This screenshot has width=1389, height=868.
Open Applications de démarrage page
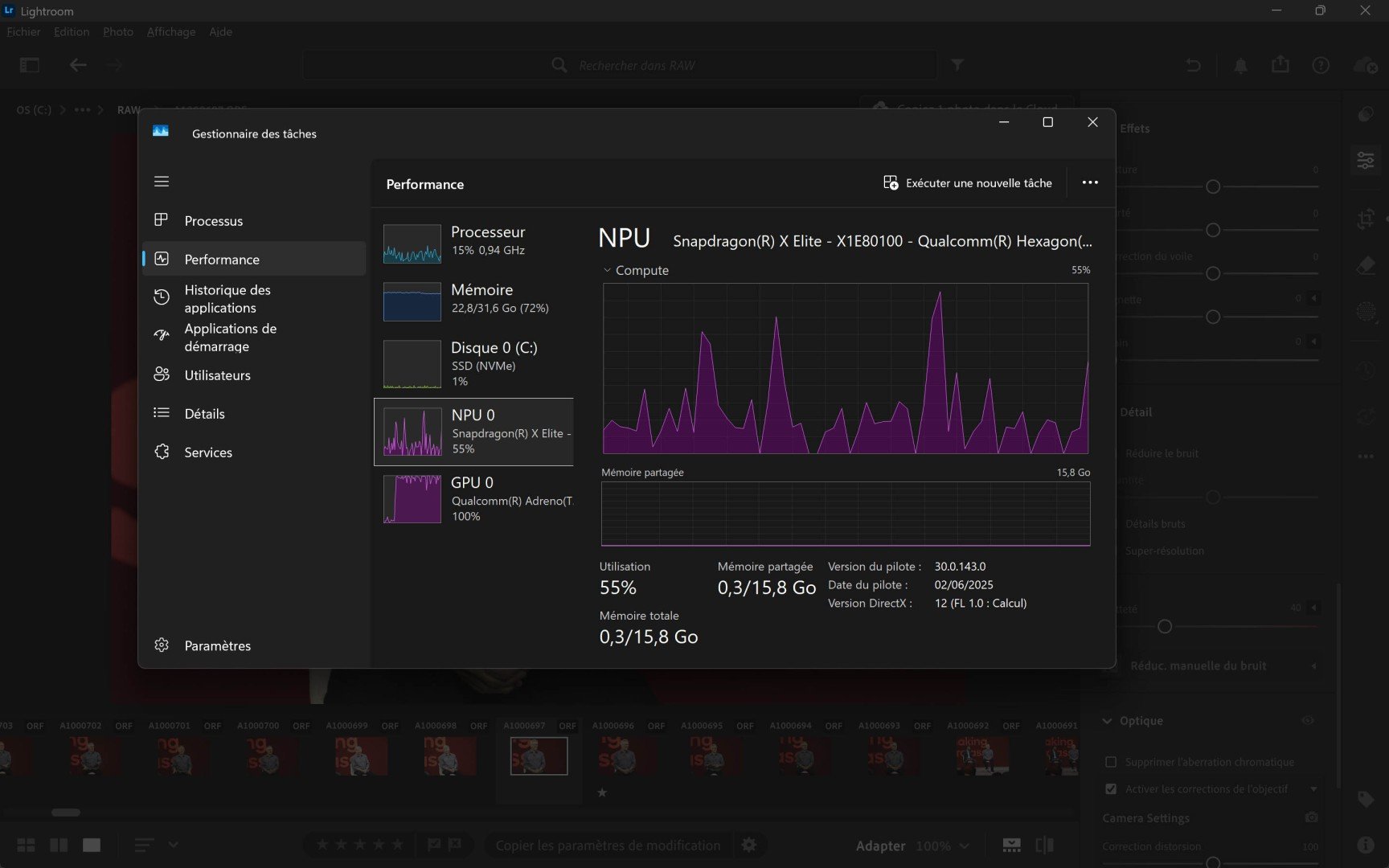(x=254, y=338)
